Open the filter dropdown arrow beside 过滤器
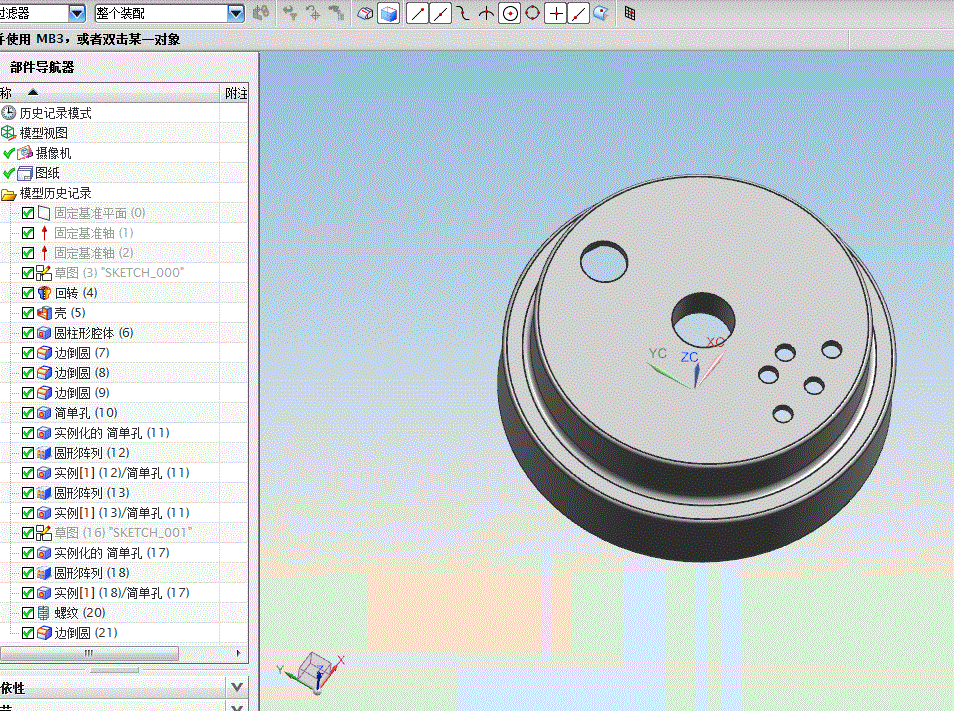Image resolution: width=954 pixels, height=711 pixels. [77, 13]
